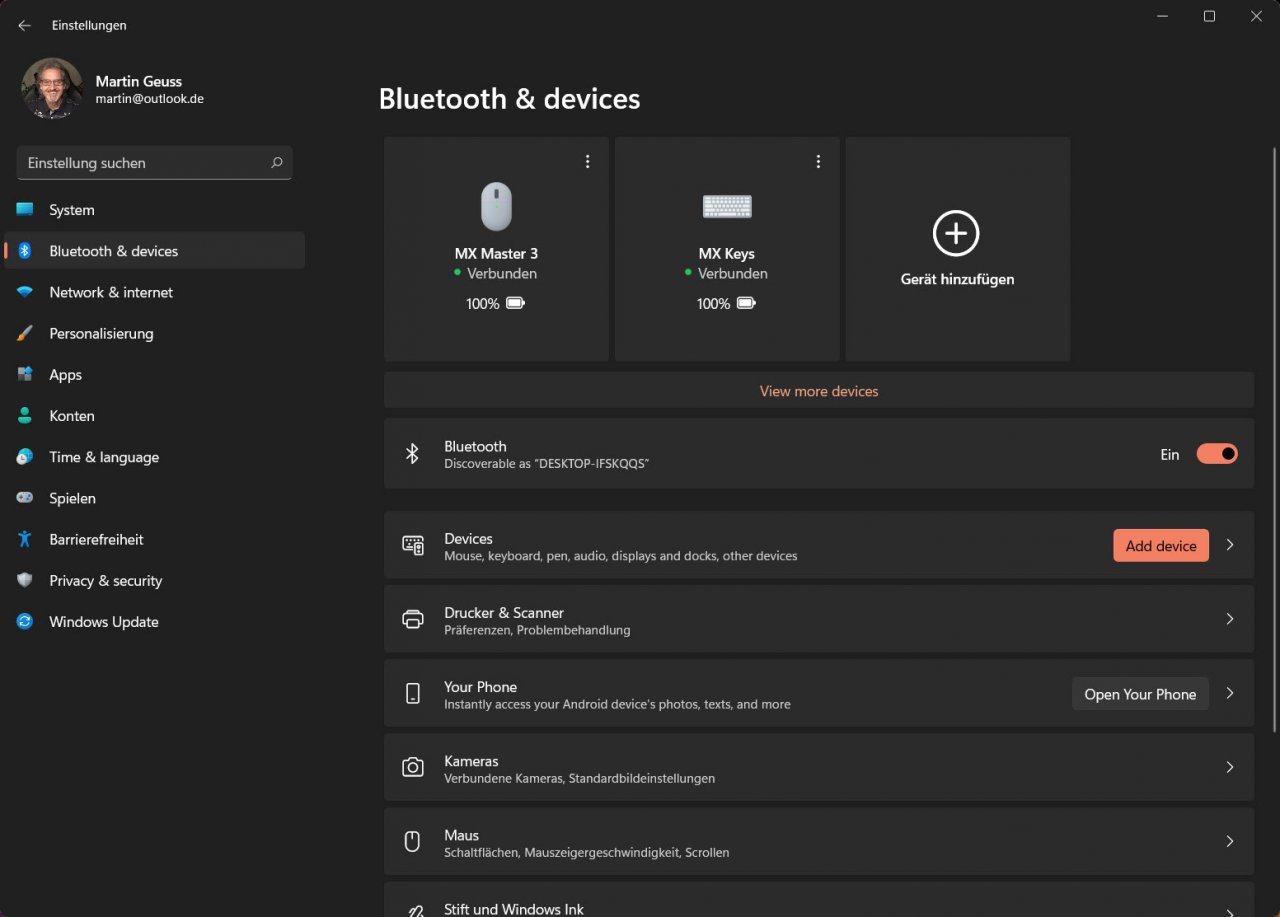Click the Devices row icon

[x=412, y=545]
